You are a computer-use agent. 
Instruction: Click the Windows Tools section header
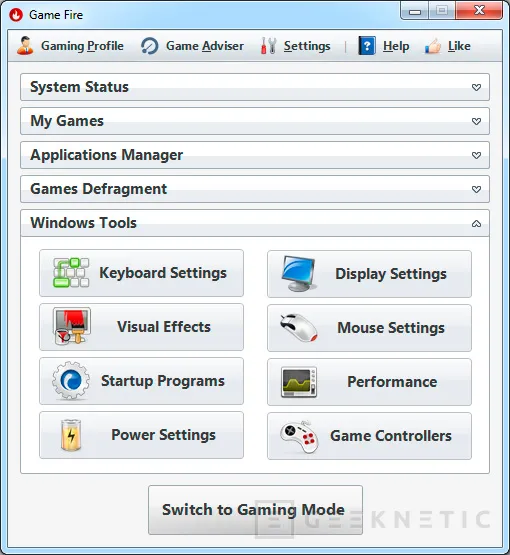255,223
